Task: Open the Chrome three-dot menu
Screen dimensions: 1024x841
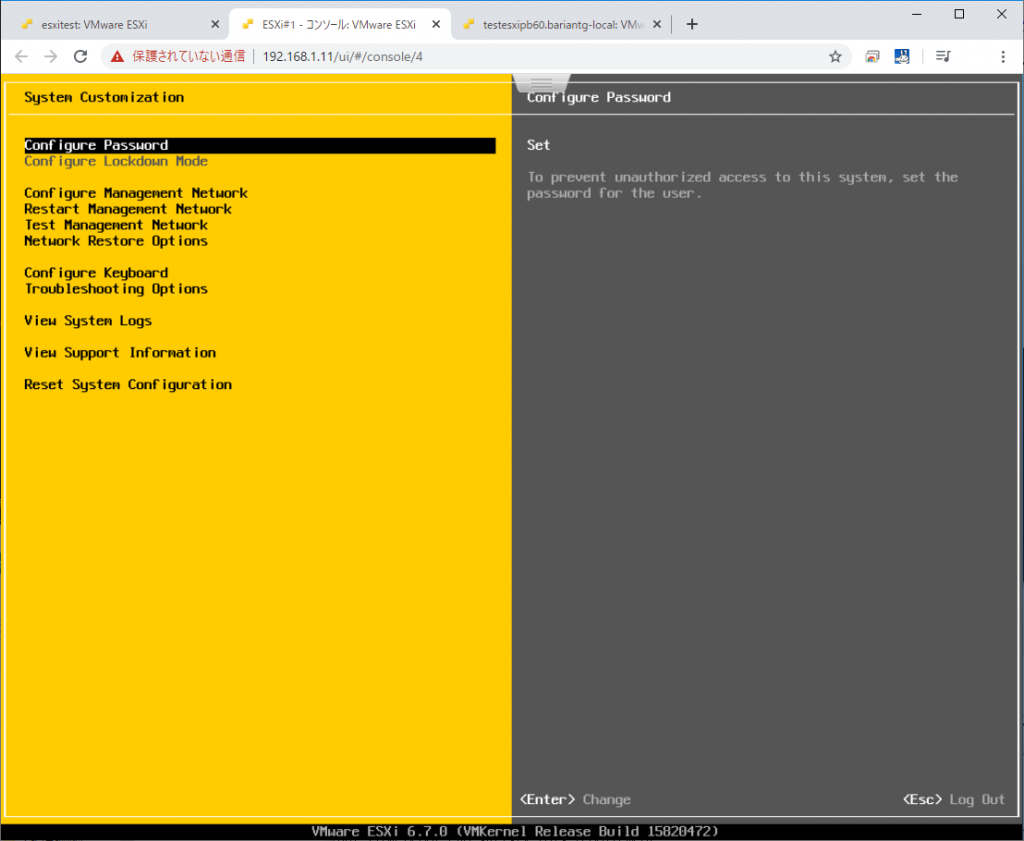Action: pos(1002,57)
